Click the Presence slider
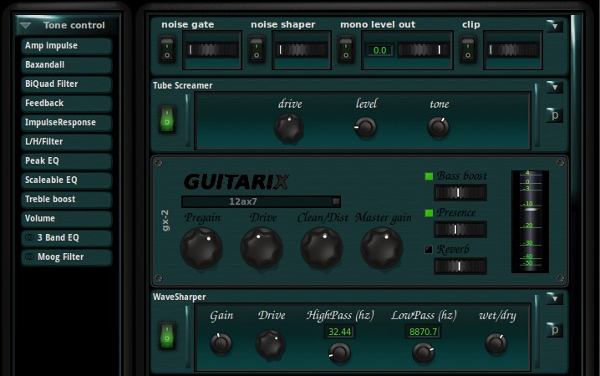This screenshot has width=600, height=376. click(460, 230)
